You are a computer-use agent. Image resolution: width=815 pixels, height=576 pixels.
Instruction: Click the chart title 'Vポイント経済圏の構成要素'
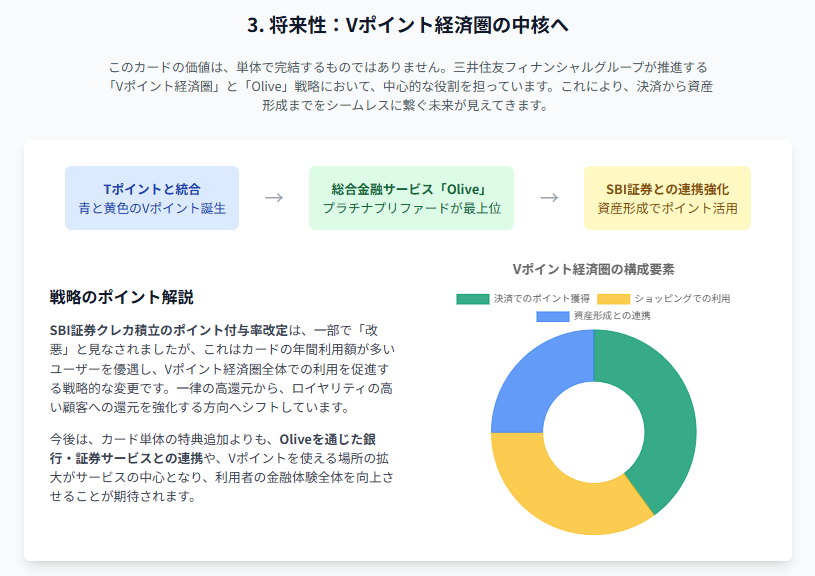(594, 269)
